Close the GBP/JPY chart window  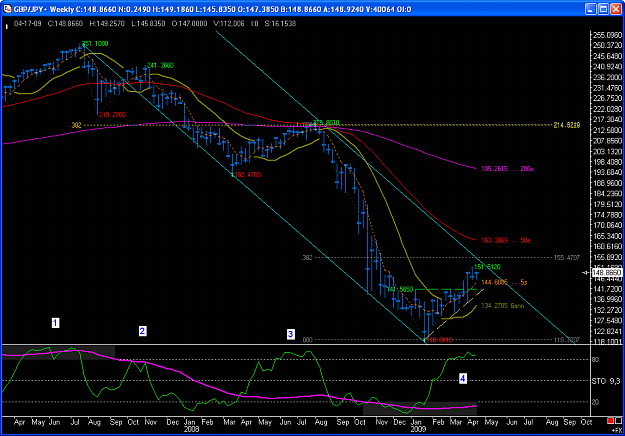click(616, 9)
